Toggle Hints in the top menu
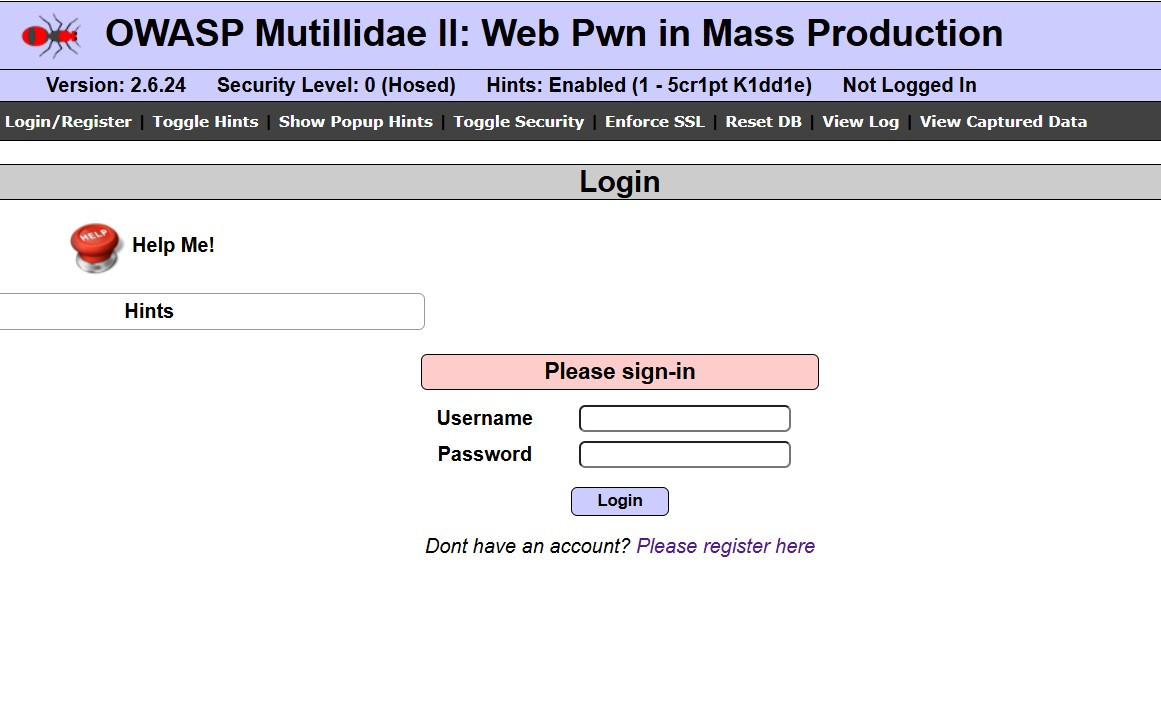The height and width of the screenshot is (710, 1161). (x=205, y=122)
